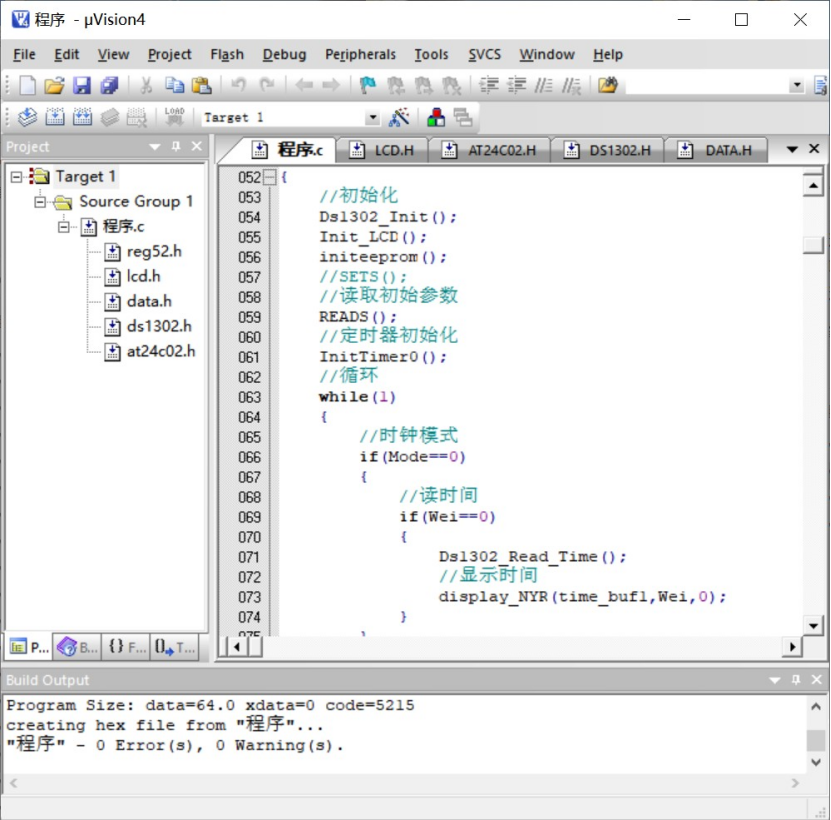Rebuild all target files icon
Screen dimensions: 831x820
click(x=82, y=117)
